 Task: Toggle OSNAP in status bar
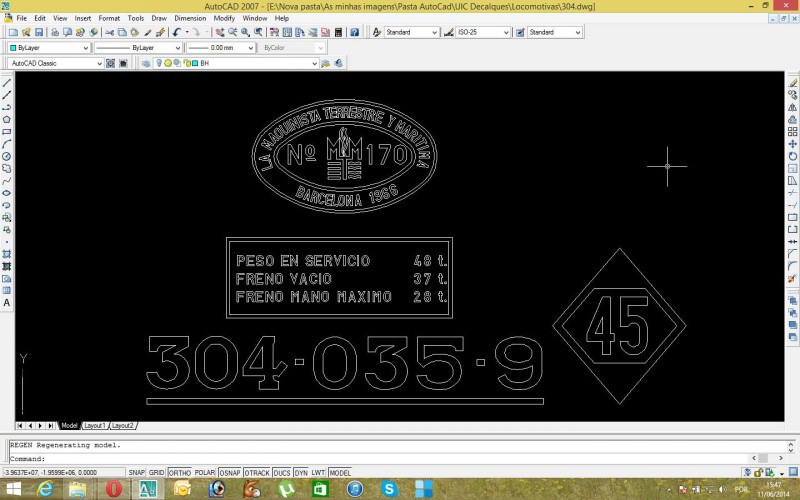[x=230, y=473]
